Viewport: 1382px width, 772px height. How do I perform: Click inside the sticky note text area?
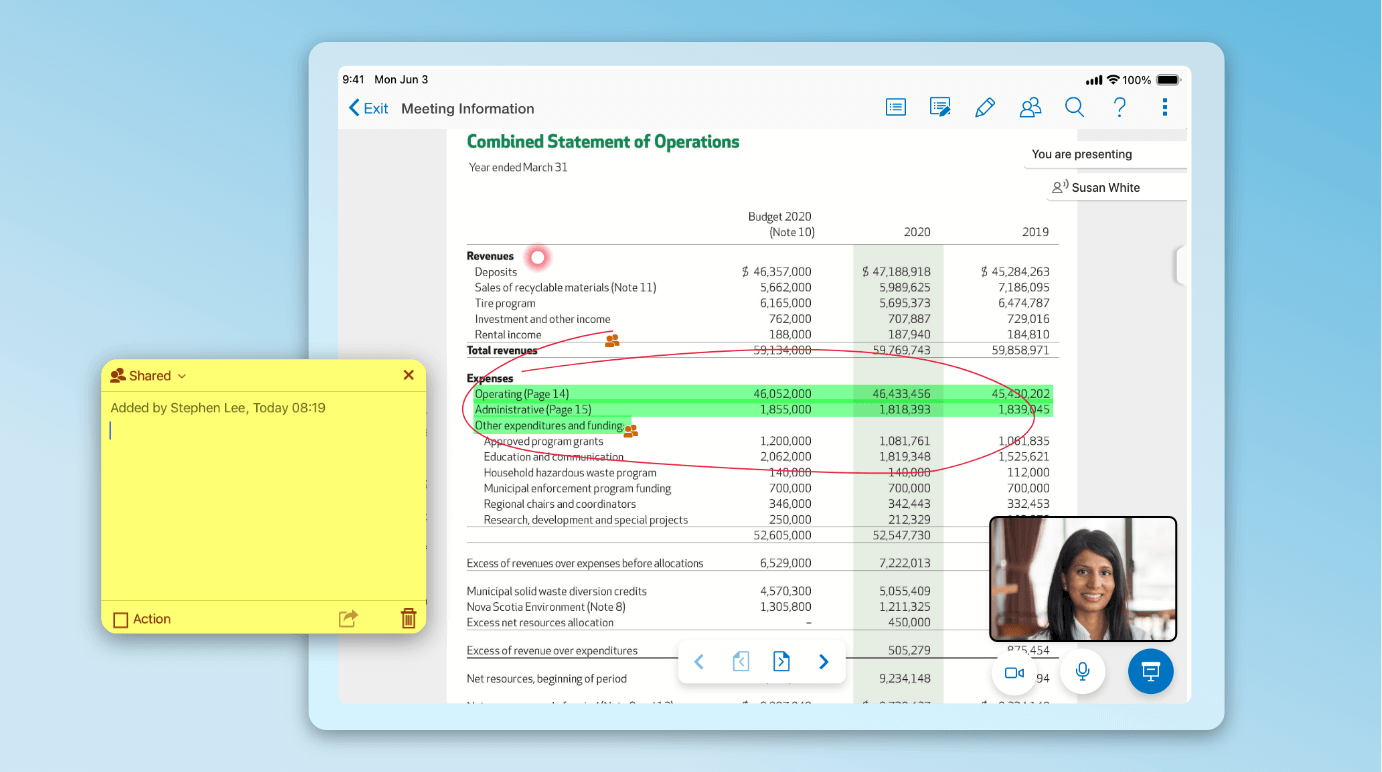pos(263,500)
